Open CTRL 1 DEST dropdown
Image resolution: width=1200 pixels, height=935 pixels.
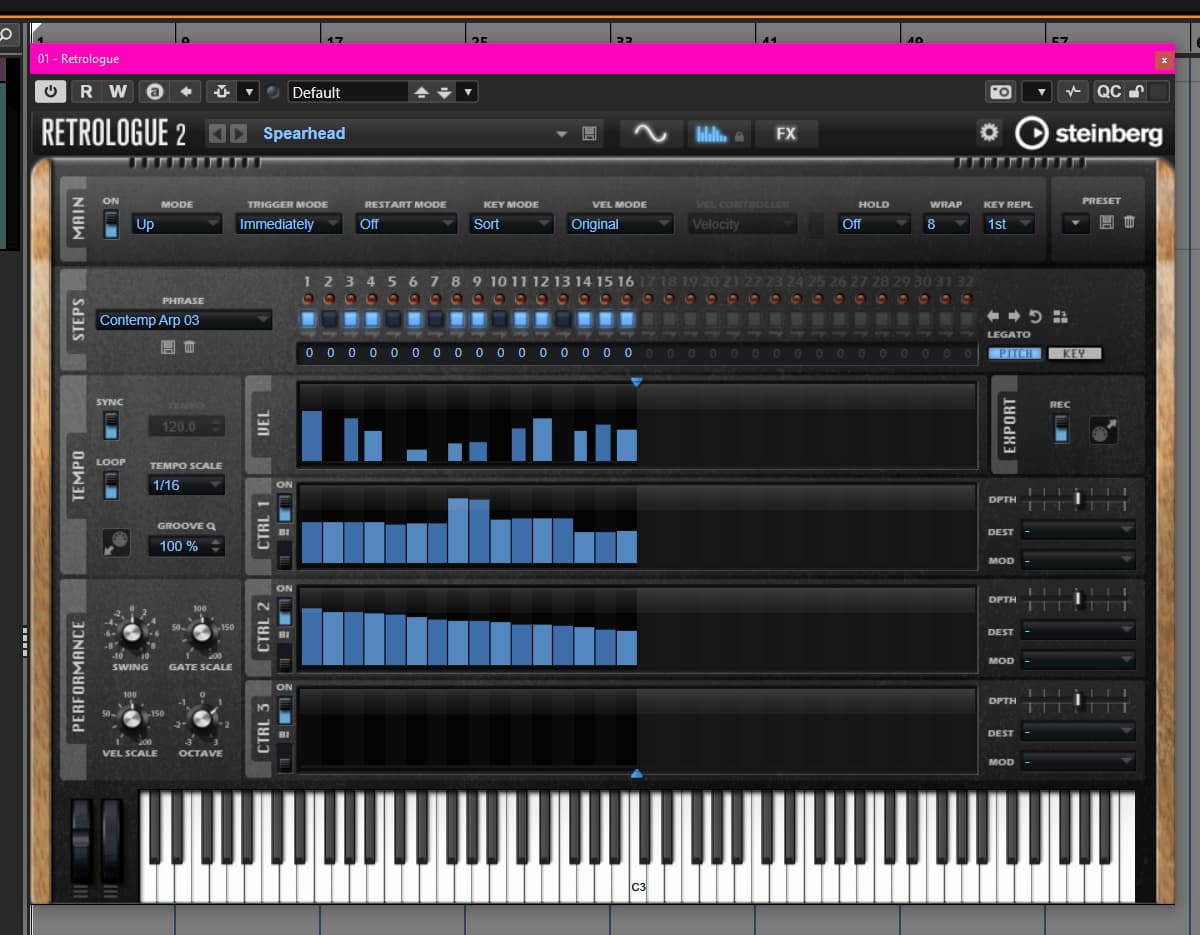(1079, 531)
